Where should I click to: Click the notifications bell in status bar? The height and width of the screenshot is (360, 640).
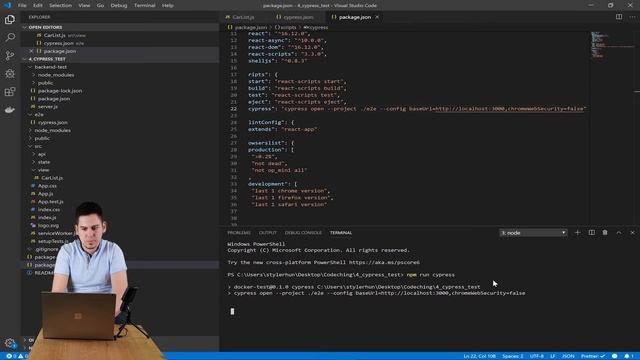tap(629, 356)
